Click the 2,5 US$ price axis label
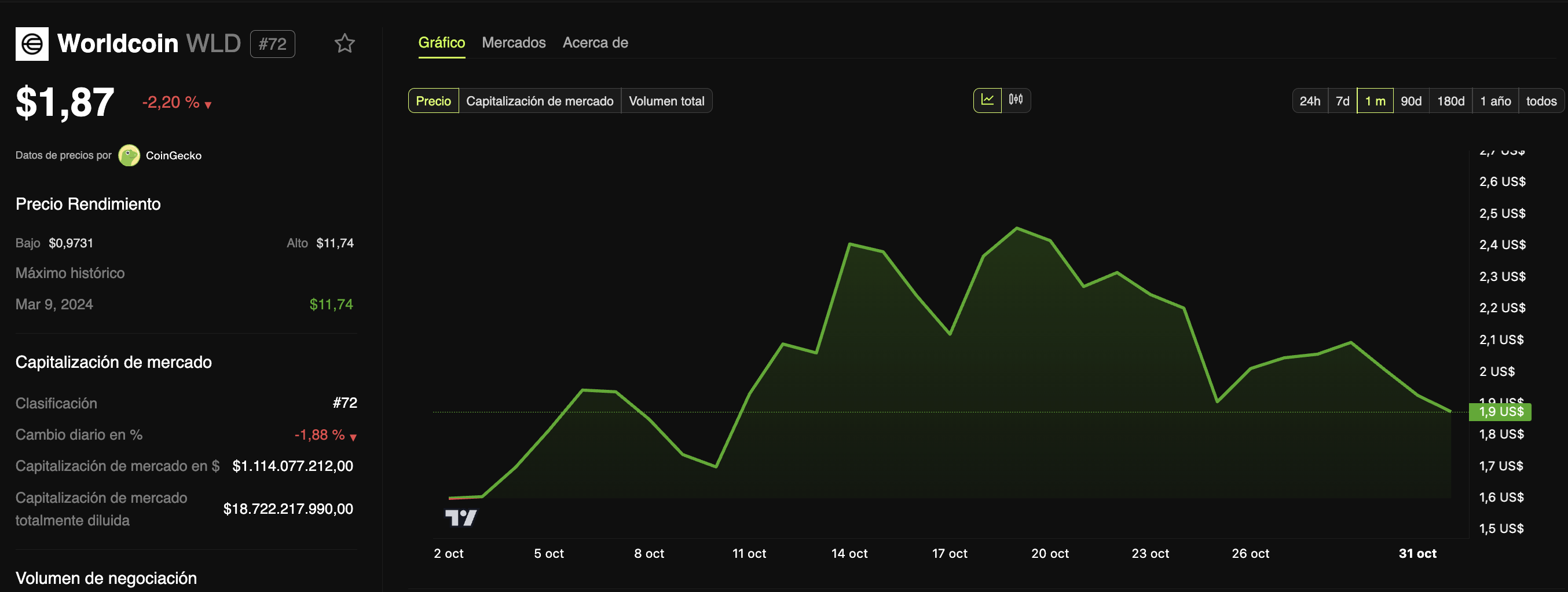Viewport: 1568px width, 592px height. pyautogui.click(x=1502, y=213)
